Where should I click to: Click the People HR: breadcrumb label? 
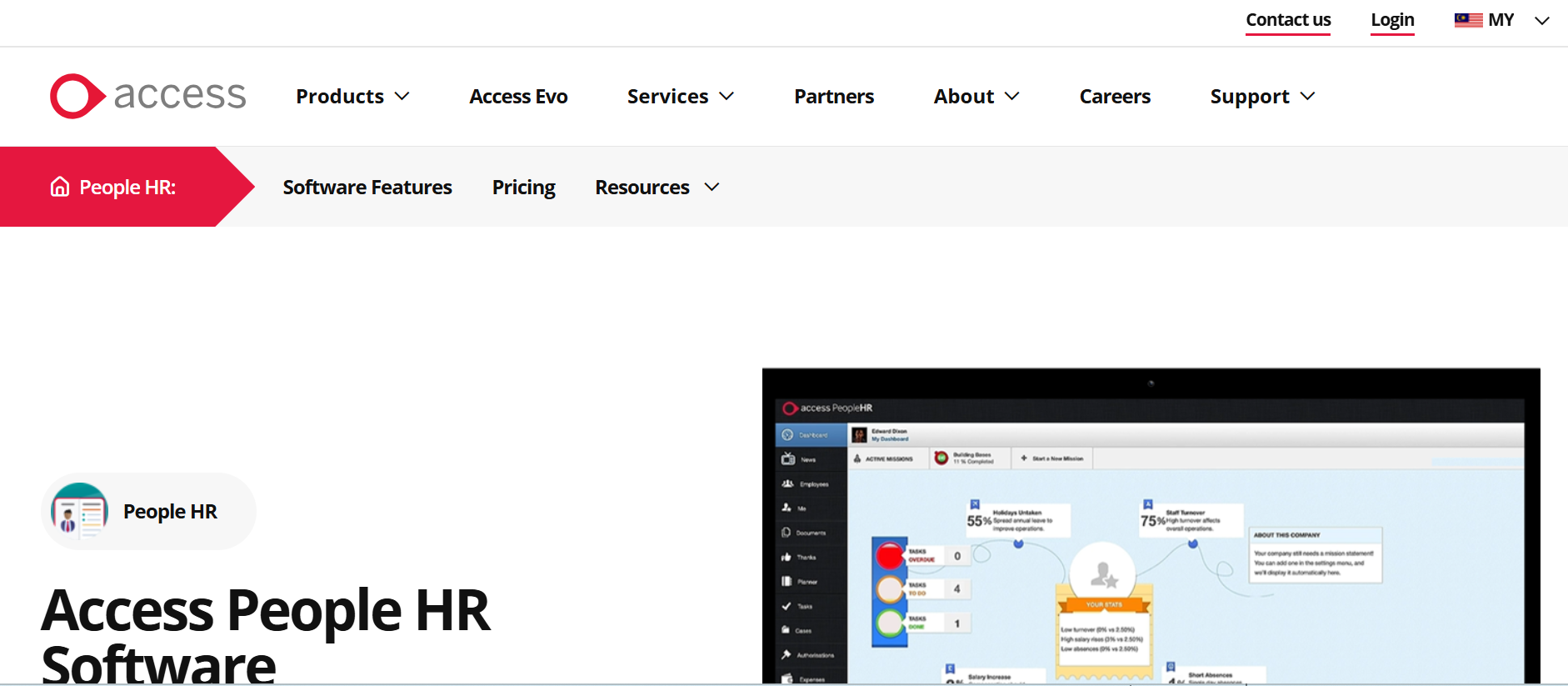[127, 188]
